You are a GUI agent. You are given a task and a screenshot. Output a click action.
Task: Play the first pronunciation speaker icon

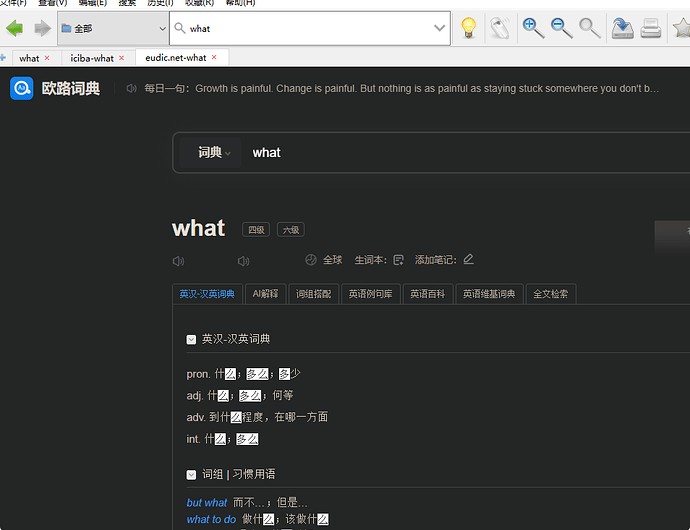coord(178,261)
